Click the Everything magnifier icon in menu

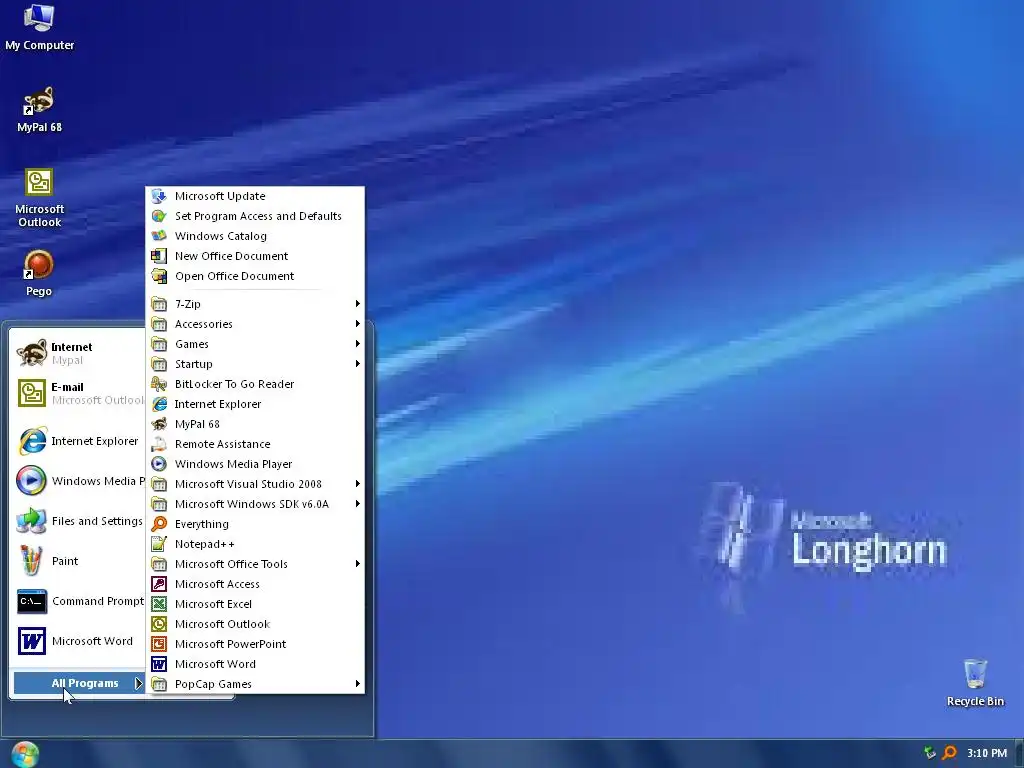point(159,524)
